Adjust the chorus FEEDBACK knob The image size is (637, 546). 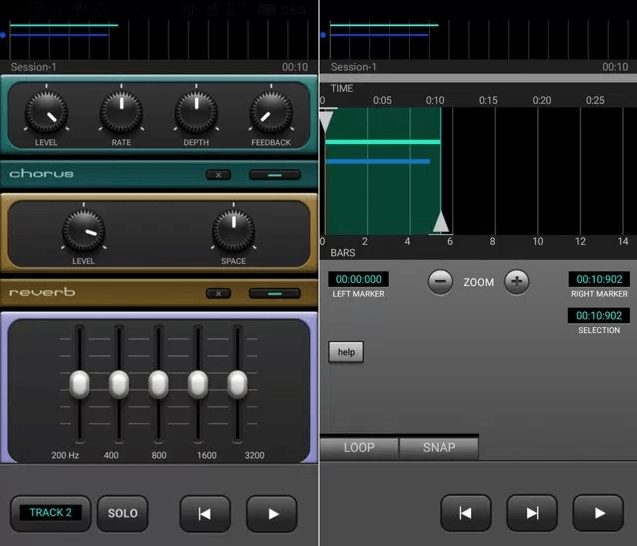click(x=271, y=112)
